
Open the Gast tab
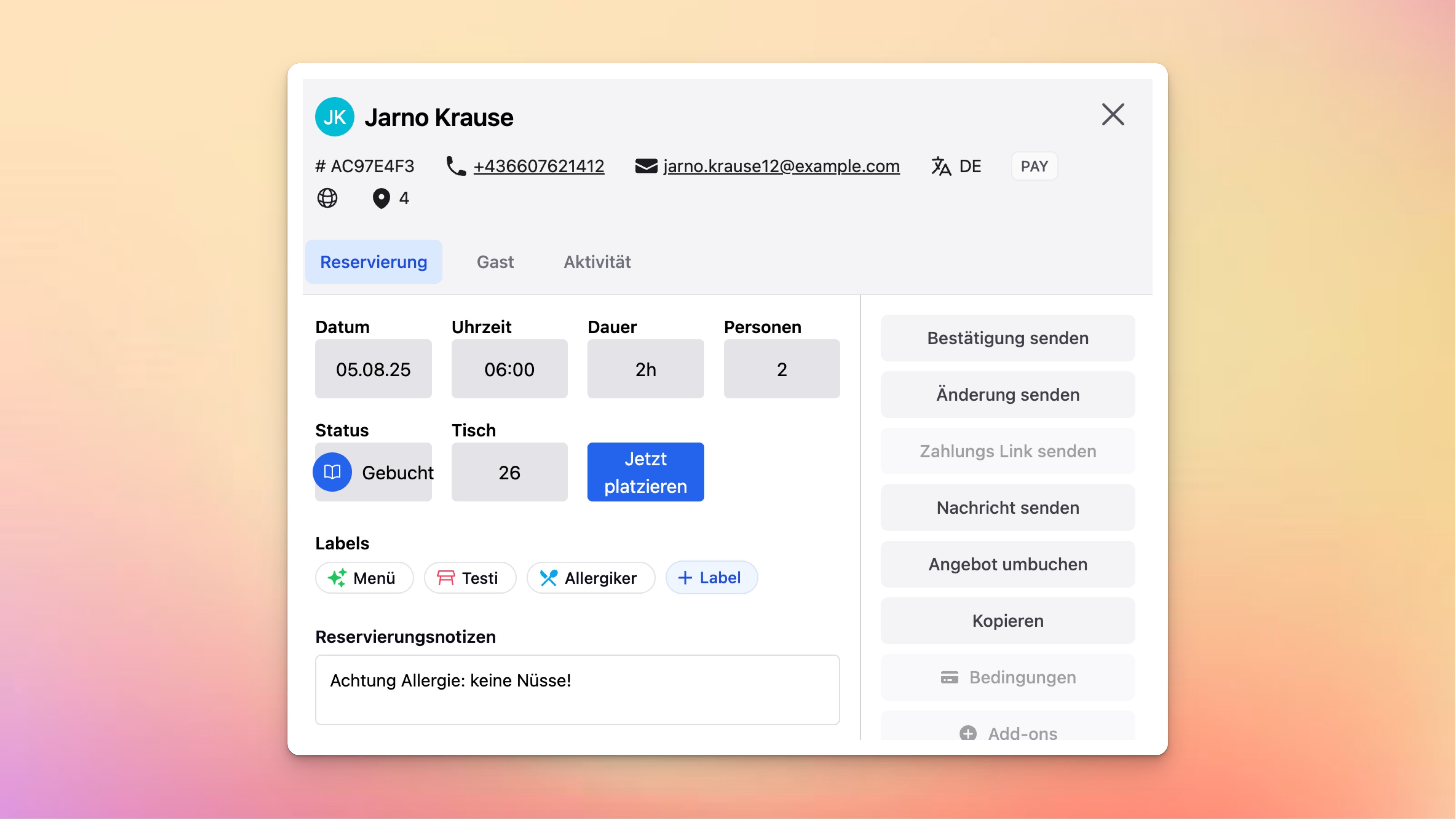pos(495,262)
